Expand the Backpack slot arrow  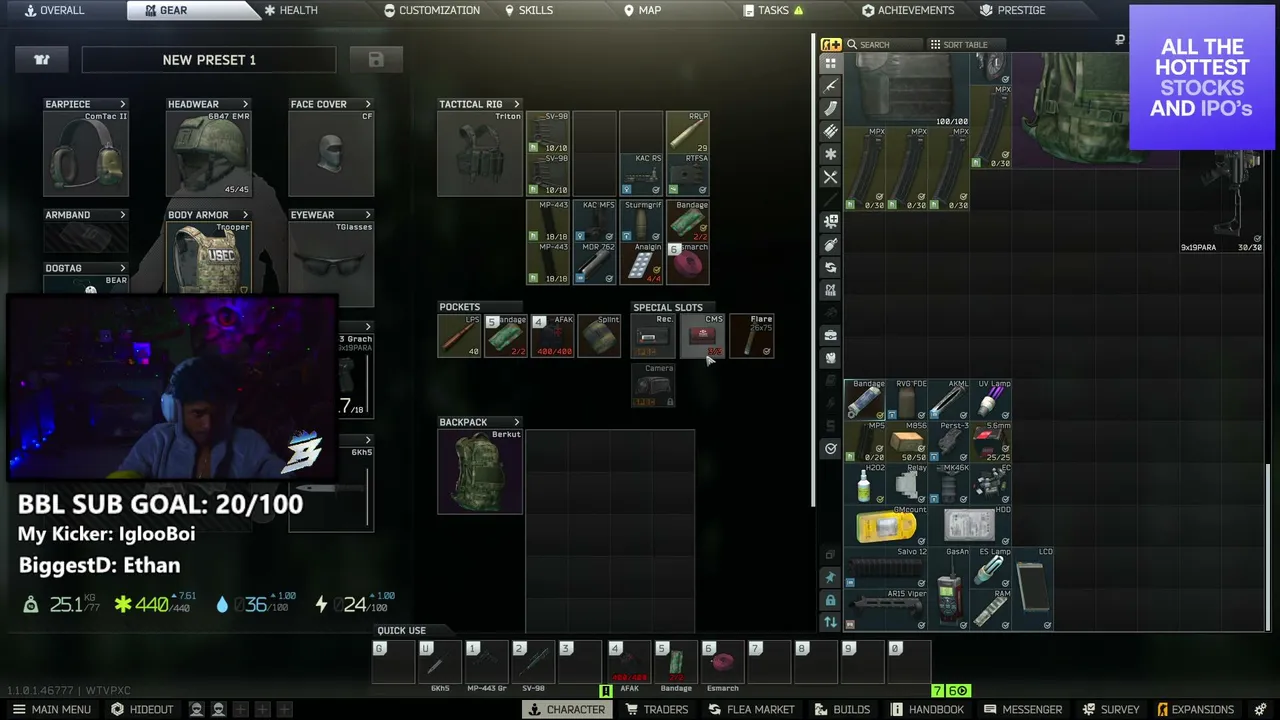(517, 422)
